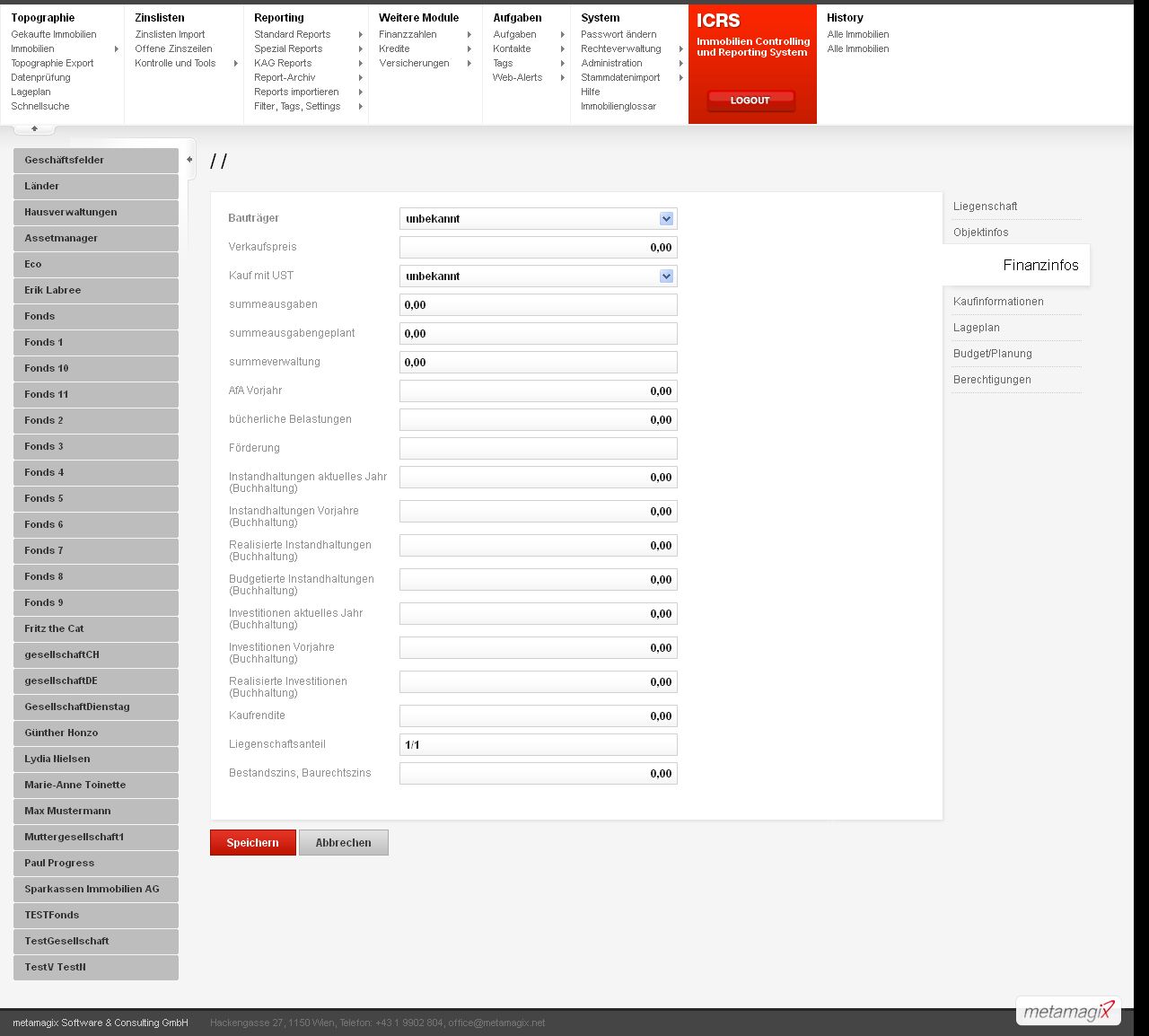Click the metamagix logo in the footer
Image resolution: width=1149 pixels, height=1036 pixels.
(1068, 1011)
